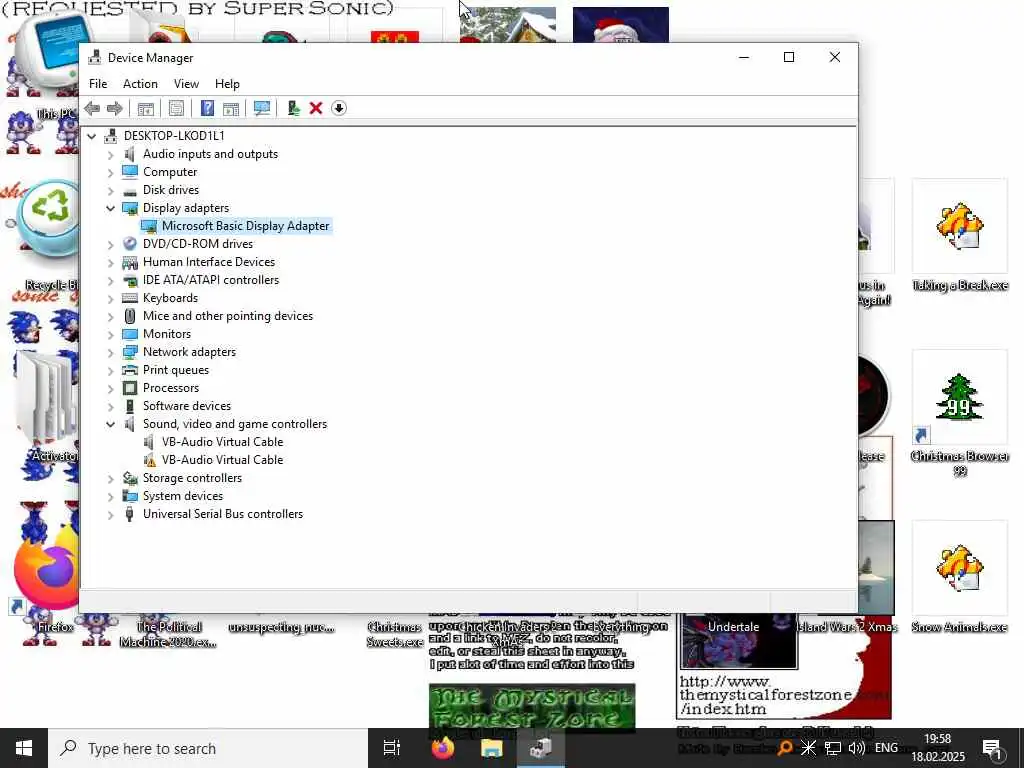Expand the System devices category

coord(110,496)
